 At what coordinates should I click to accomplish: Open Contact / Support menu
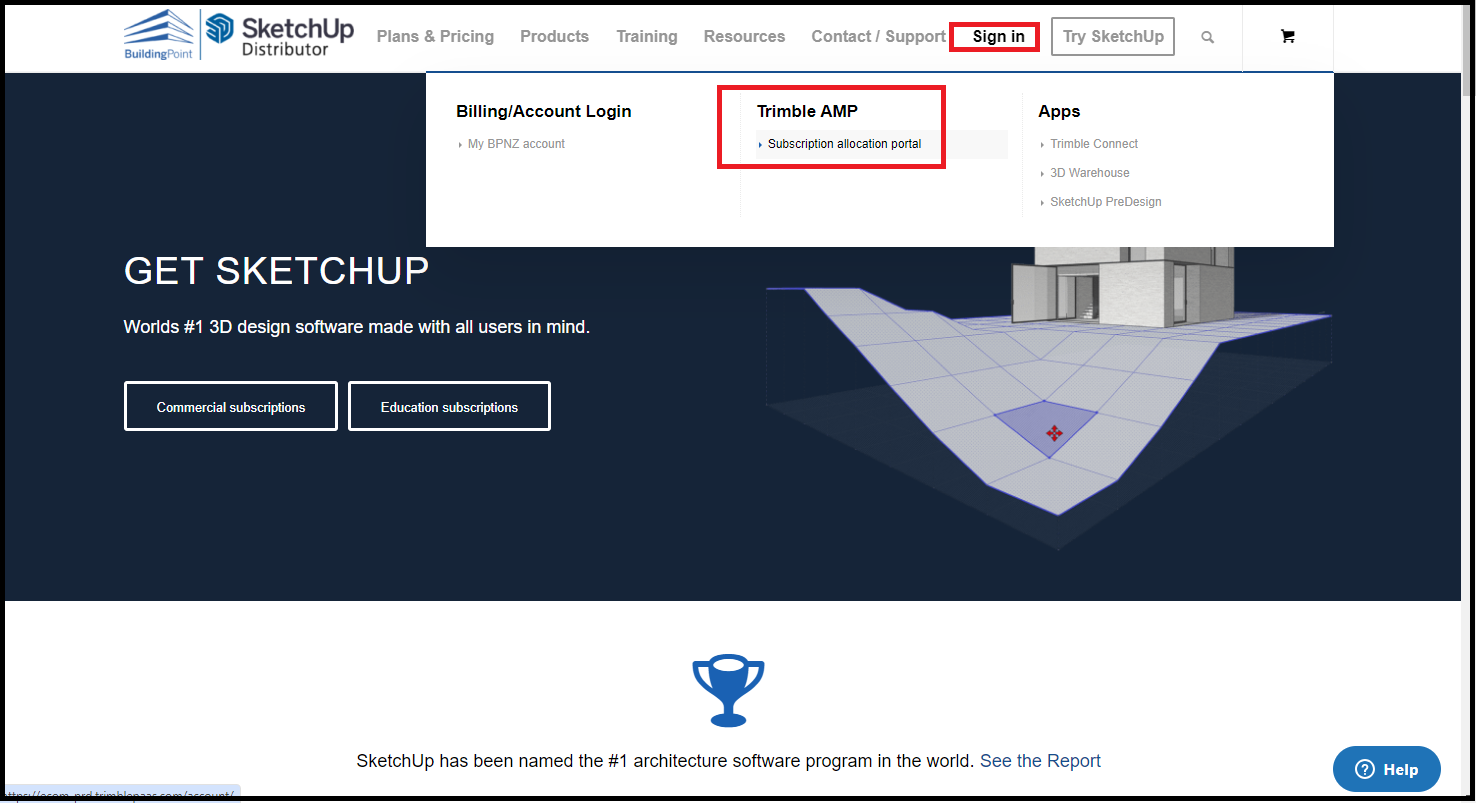[878, 37]
